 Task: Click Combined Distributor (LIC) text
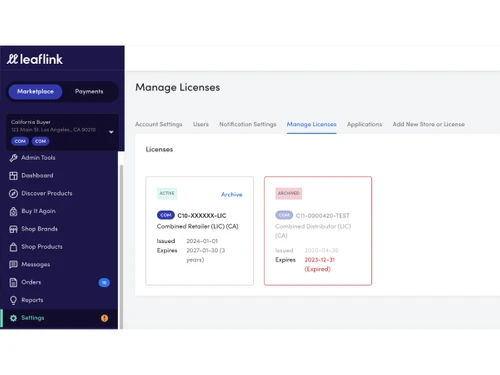pyautogui.click(x=313, y=226)
